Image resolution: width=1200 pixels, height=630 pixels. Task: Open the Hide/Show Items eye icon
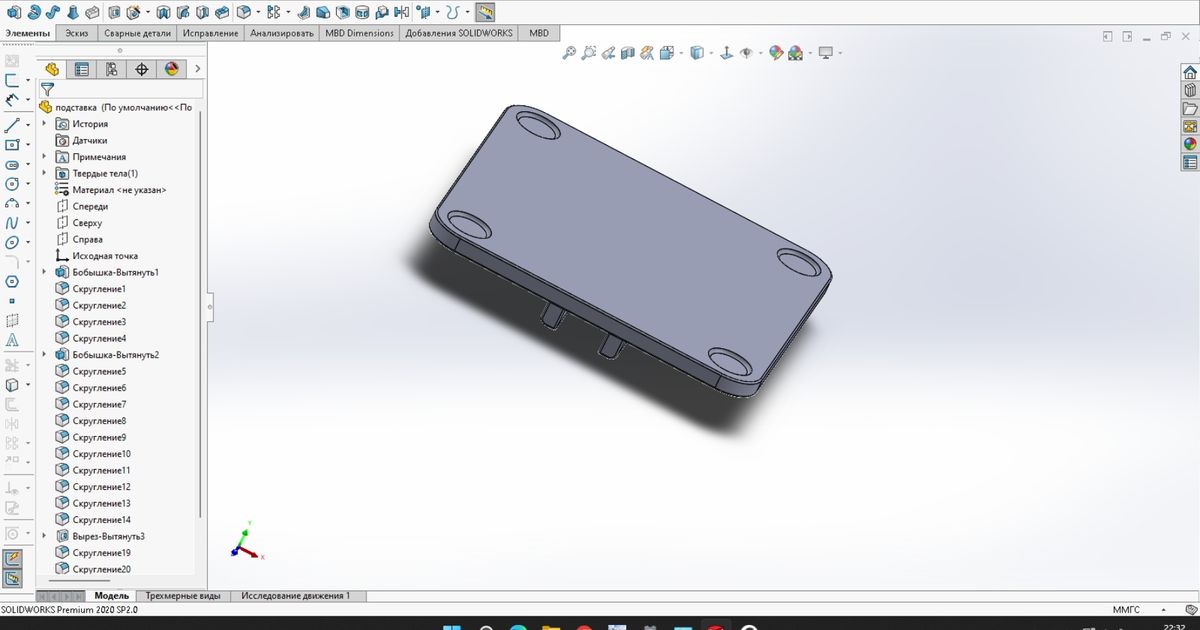[746, 53]
